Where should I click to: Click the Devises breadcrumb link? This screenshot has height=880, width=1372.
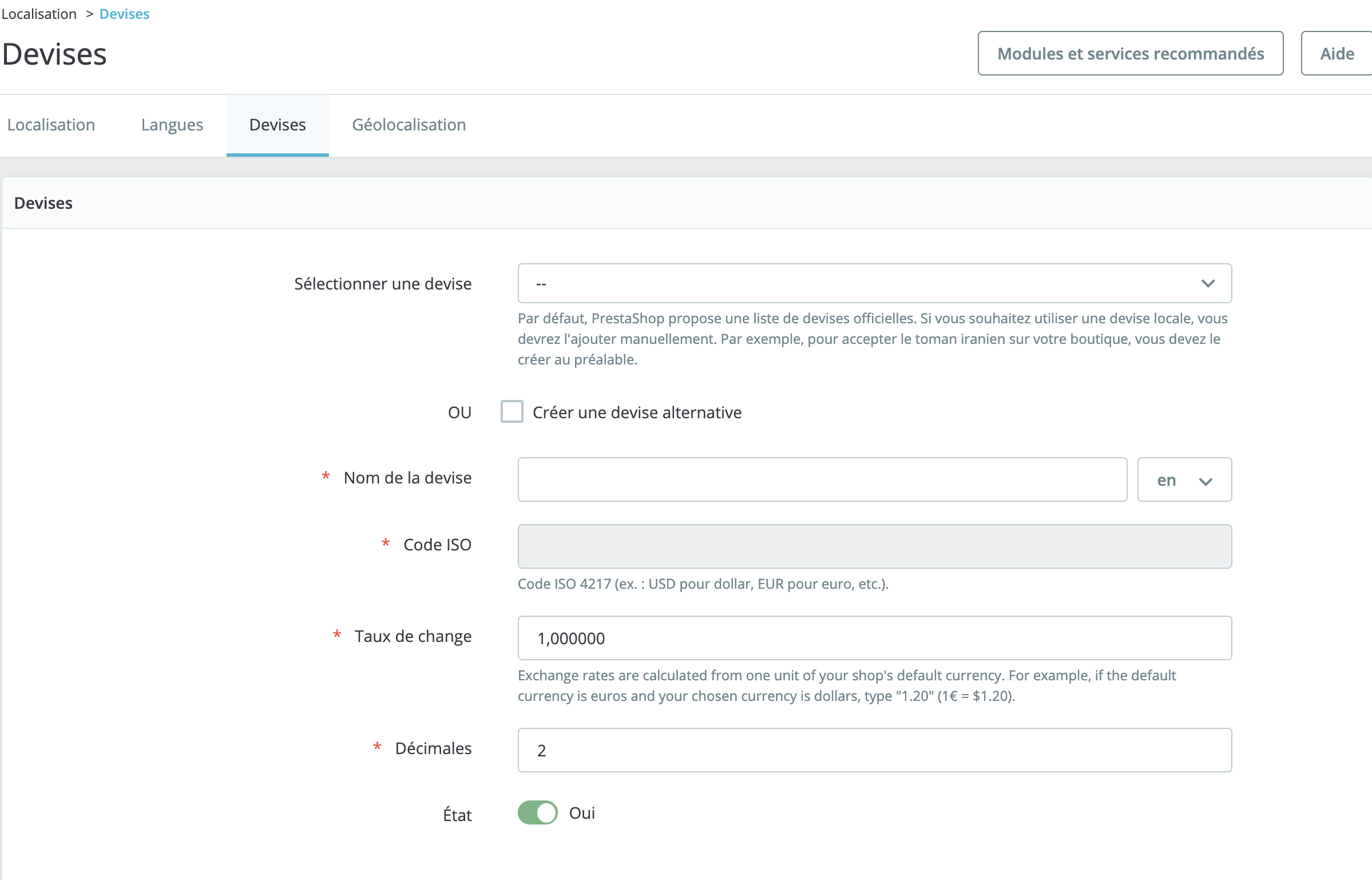[124, 14]
